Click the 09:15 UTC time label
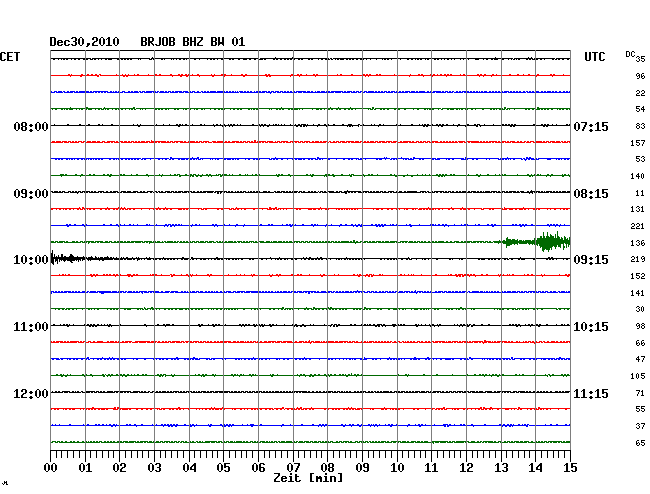Screen dimensions: 650x494 [x=591, y=260]
